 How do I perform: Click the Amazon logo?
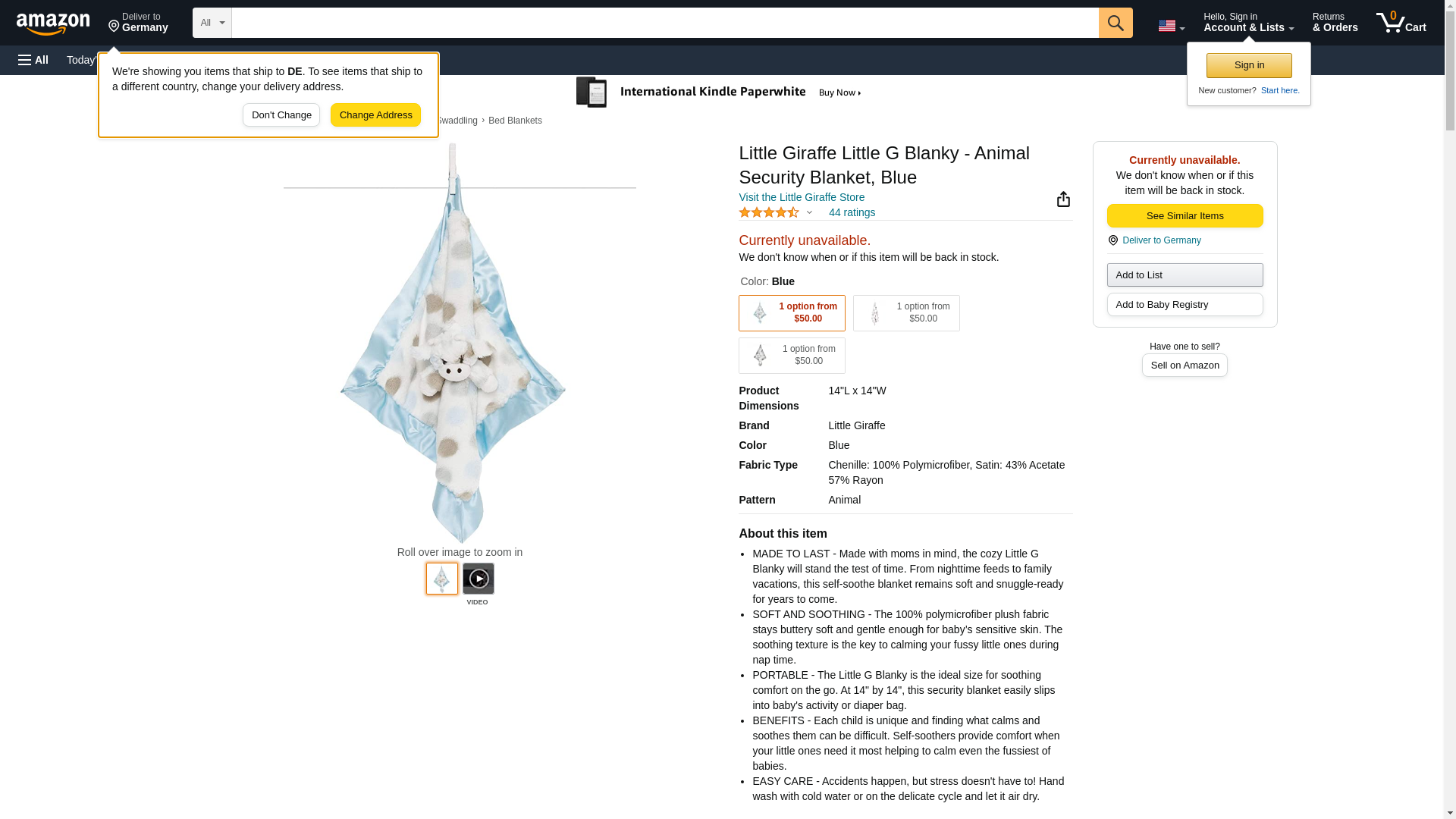tap(53, 24)
